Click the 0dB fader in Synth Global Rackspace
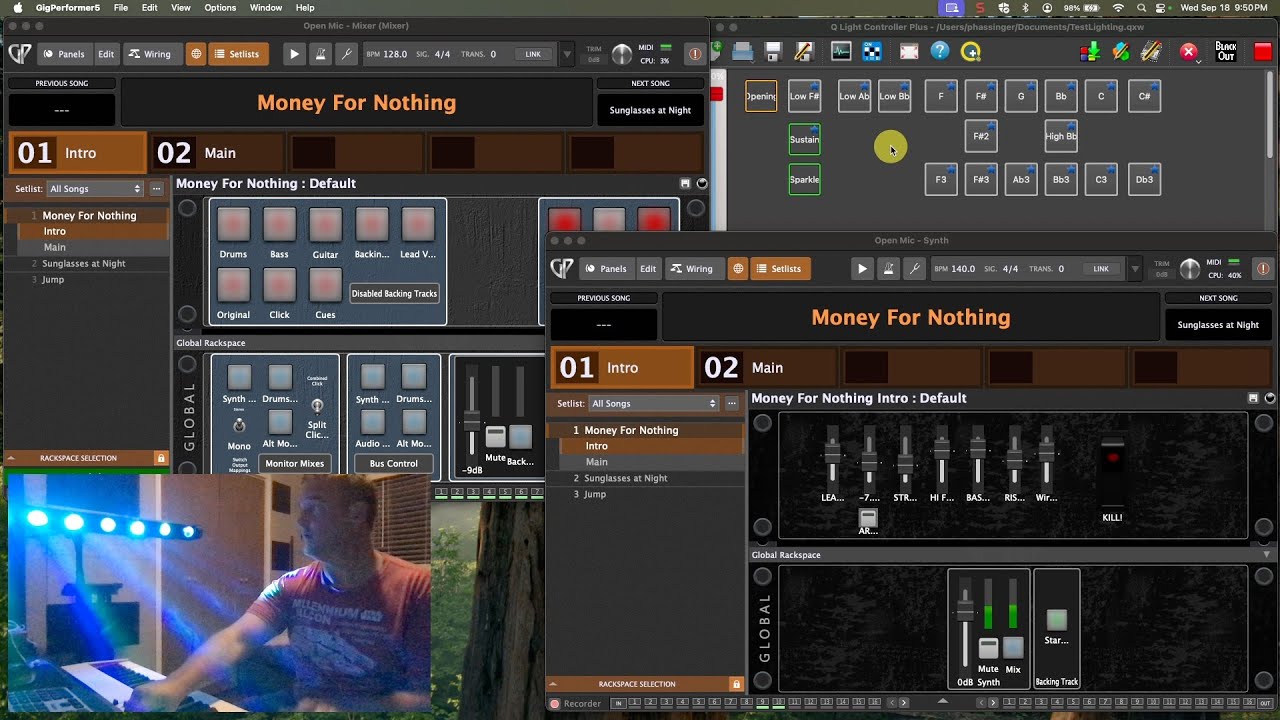The height and width of the screenshot is (720, 1280). (x=965, y=624)
